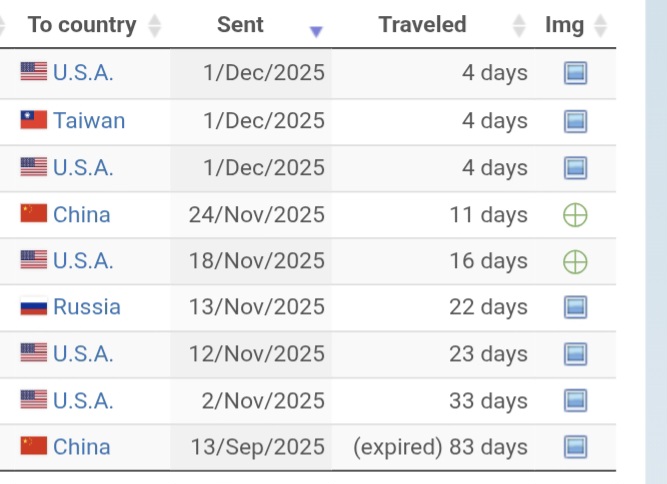Open image icon in first U.S.A. row

tap(575, 73)
